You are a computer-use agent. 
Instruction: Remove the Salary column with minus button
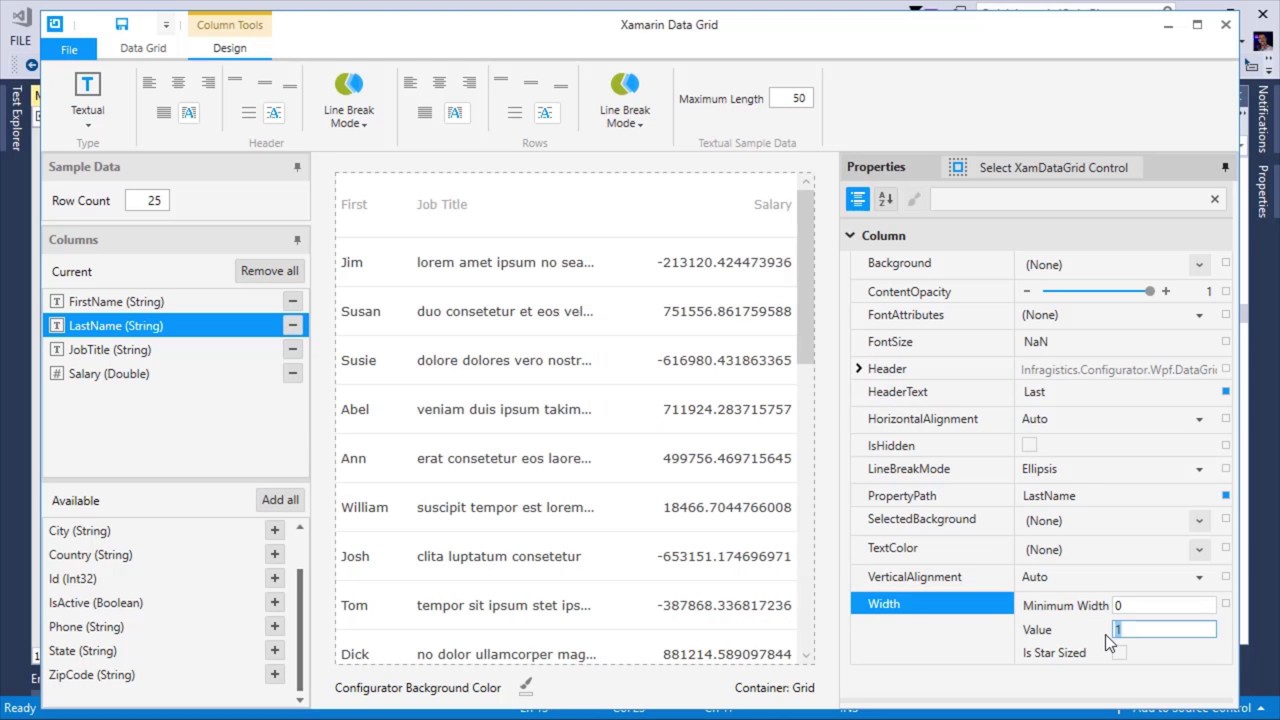point(293,373)
